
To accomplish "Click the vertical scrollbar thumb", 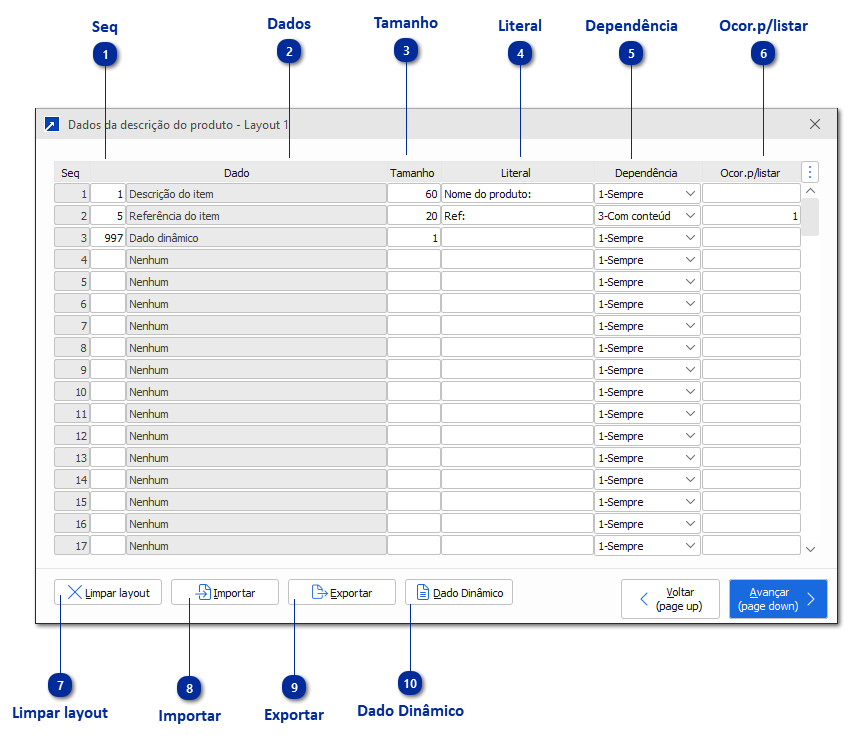I will coord(810,217).
